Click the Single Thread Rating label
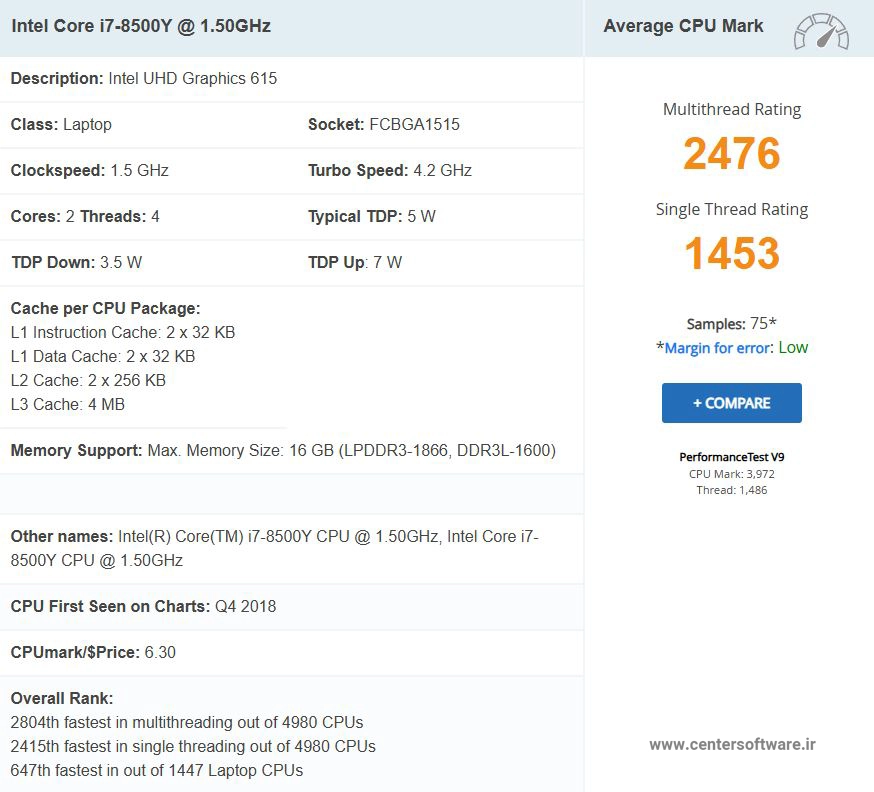The image size is (874, 792). click(731, 210)
